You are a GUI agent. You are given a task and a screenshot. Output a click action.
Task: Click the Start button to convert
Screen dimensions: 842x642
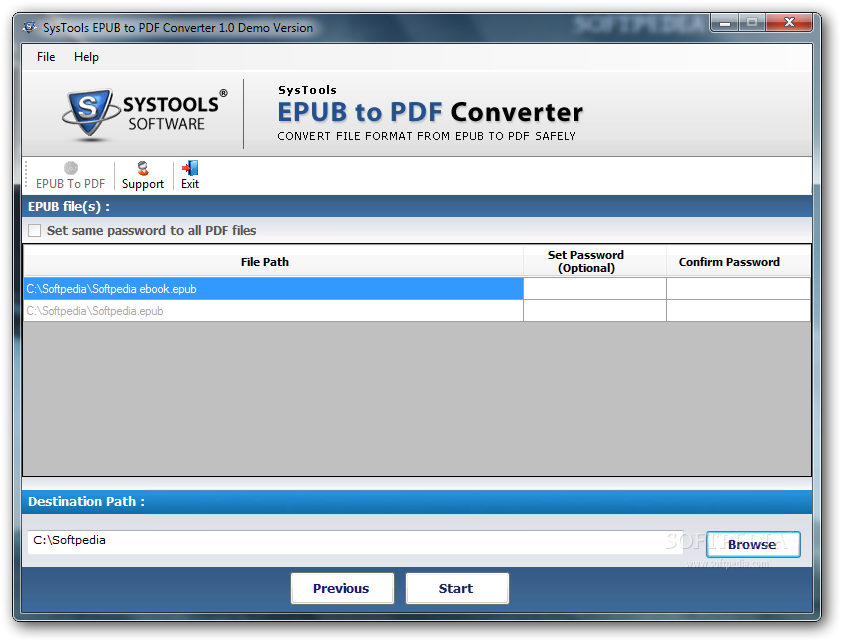457,588
